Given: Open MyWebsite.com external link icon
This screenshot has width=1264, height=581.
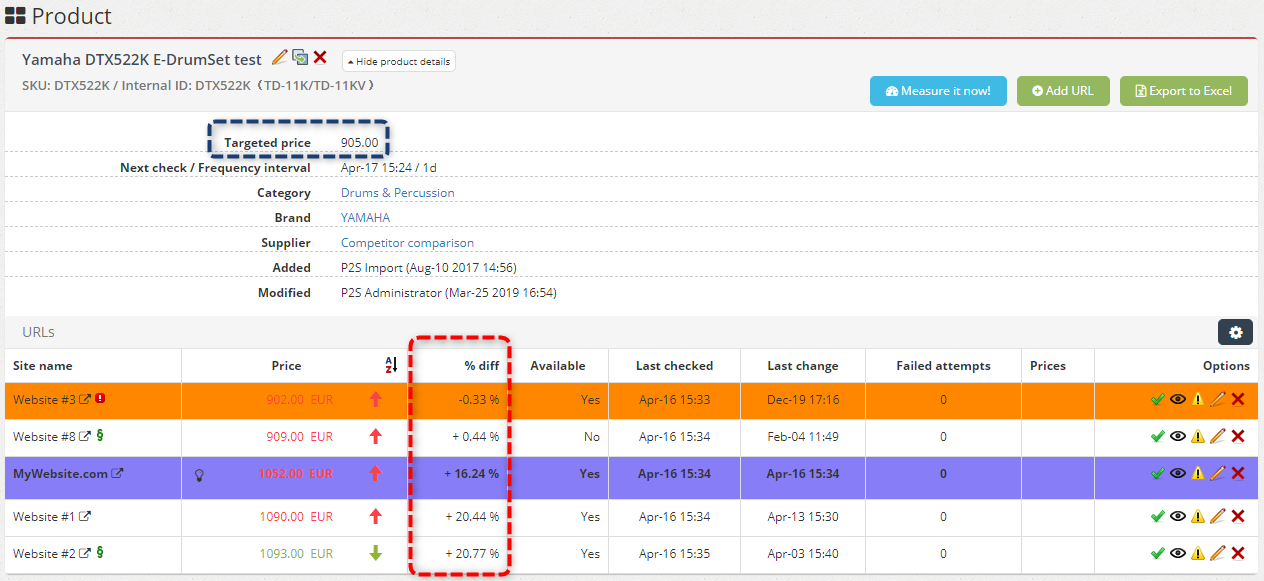Looking at the screenshot, I should pyautogui.click(x=117, y=474).
